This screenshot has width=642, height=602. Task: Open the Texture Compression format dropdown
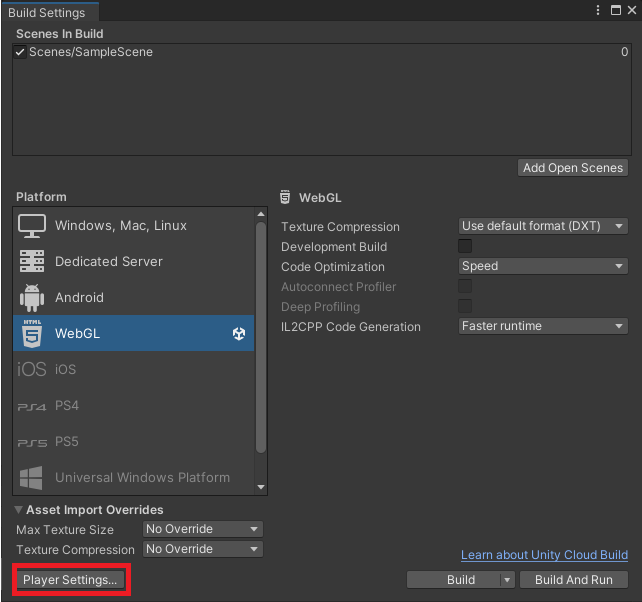[x=543, y=226]
